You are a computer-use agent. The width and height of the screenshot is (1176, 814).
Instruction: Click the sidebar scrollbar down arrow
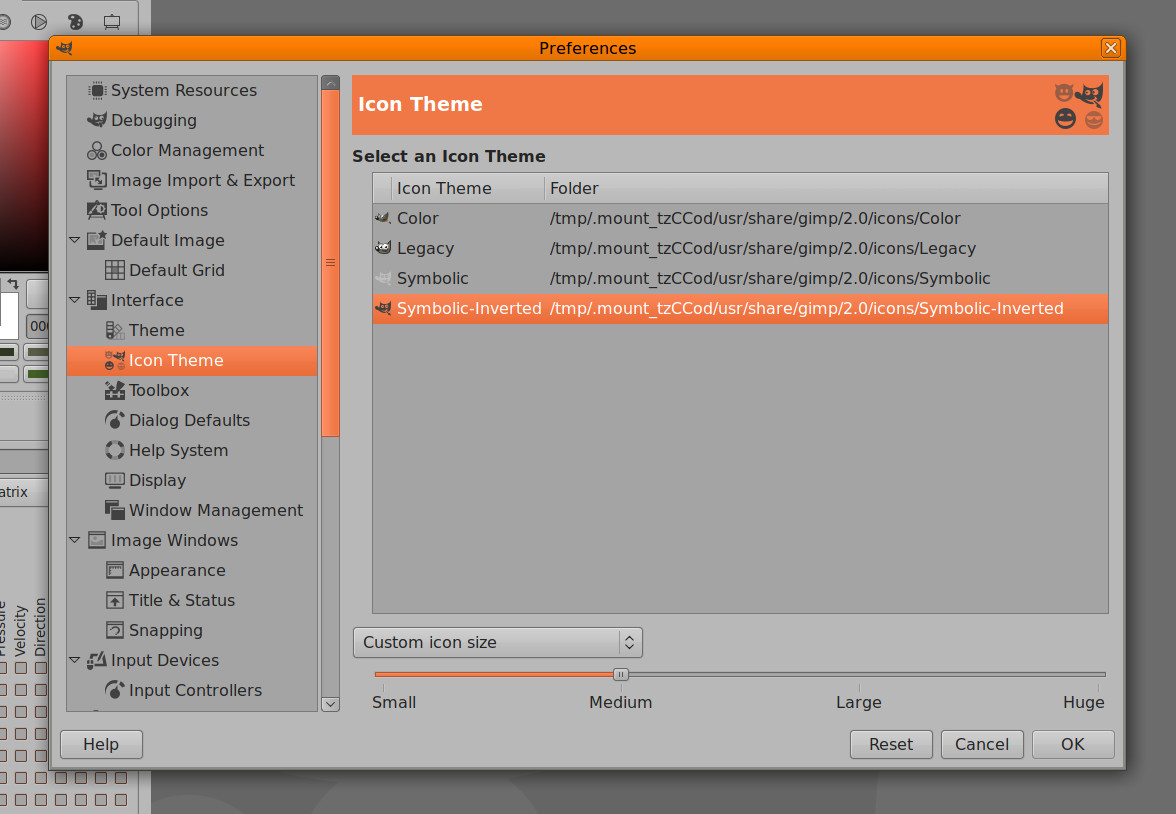(x=331, y=704)
